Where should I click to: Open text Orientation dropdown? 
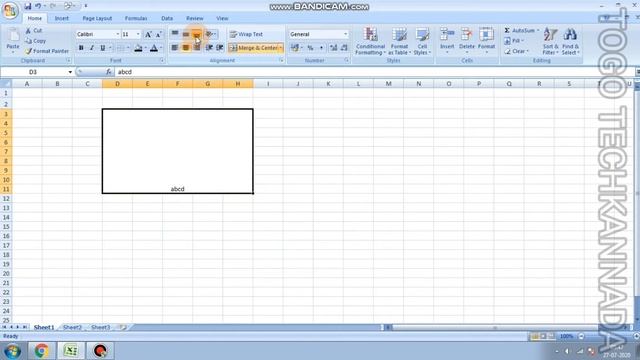pos(210,34)
